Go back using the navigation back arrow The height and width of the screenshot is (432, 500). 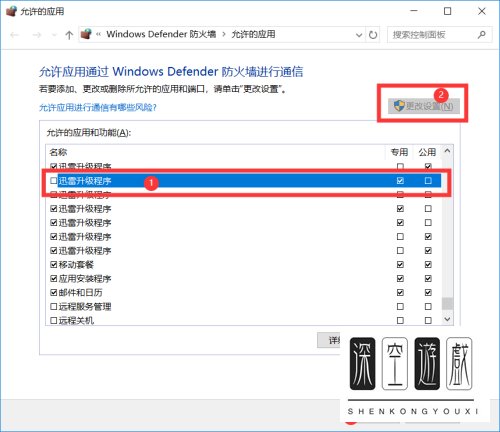[x=15, y=35]
